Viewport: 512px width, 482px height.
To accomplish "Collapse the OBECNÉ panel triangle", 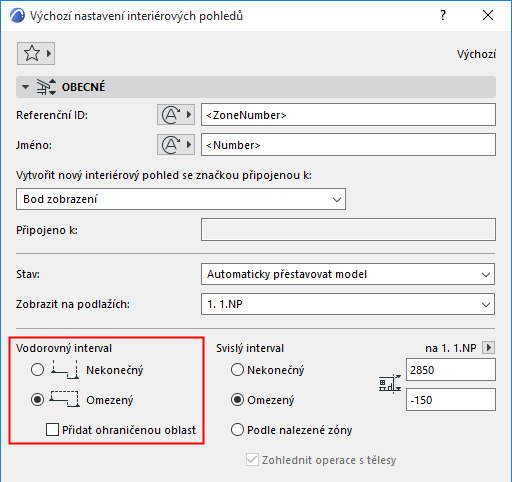I will pyautogui.click(x=25, y=87).
